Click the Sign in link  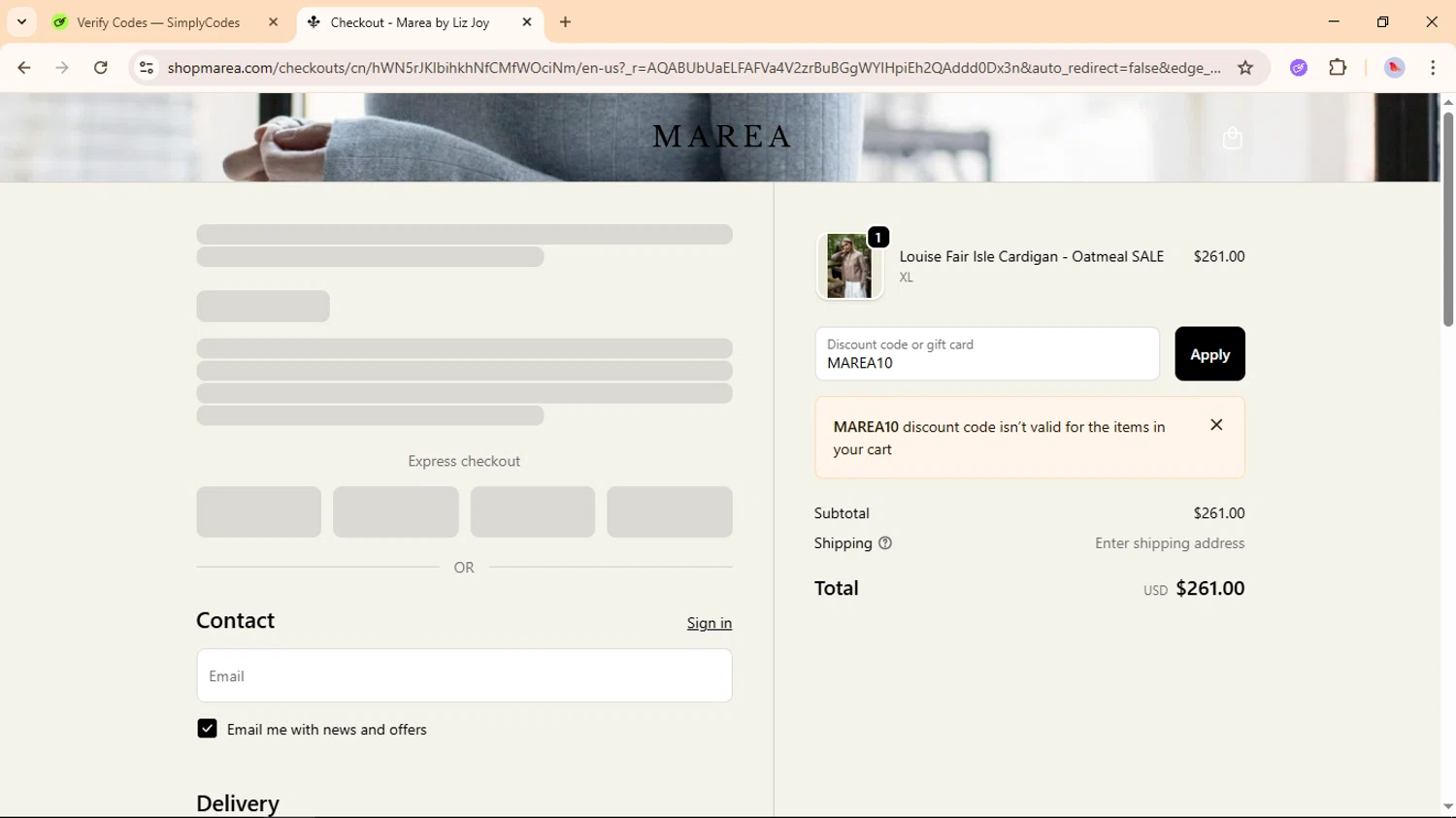pos(710,623)
